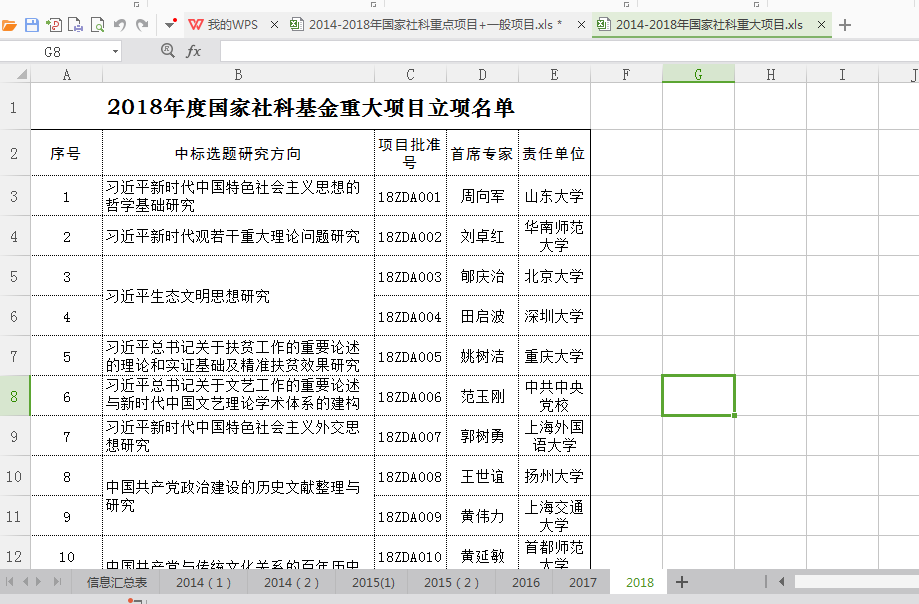Click header cell 首席专家
The image size is (919, 604).
(x=482, y=153)
